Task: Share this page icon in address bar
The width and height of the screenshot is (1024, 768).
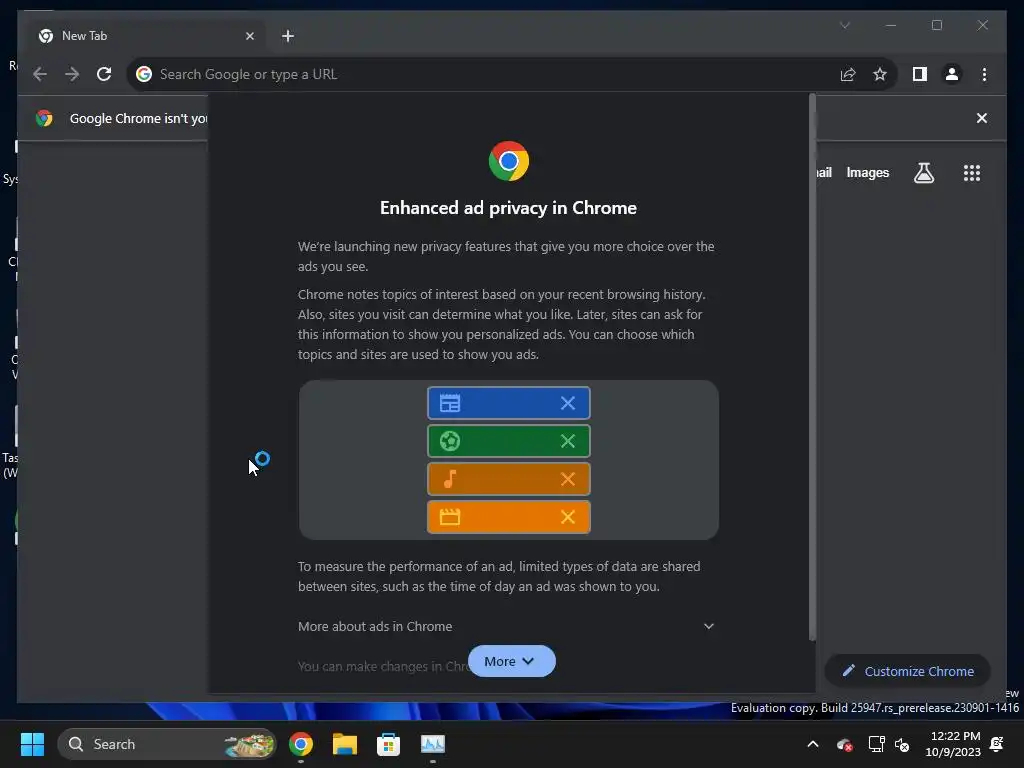Action: click(848, 74)
